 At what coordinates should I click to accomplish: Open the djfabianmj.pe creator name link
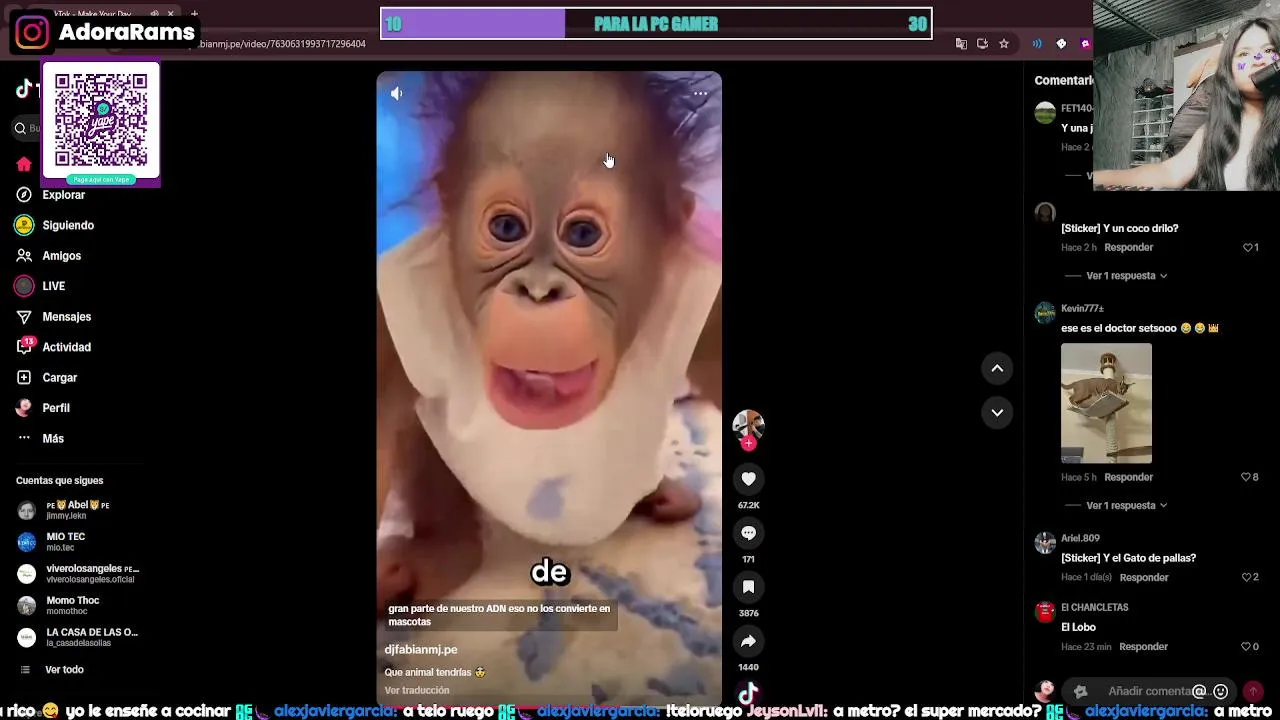tap(421, 650)
